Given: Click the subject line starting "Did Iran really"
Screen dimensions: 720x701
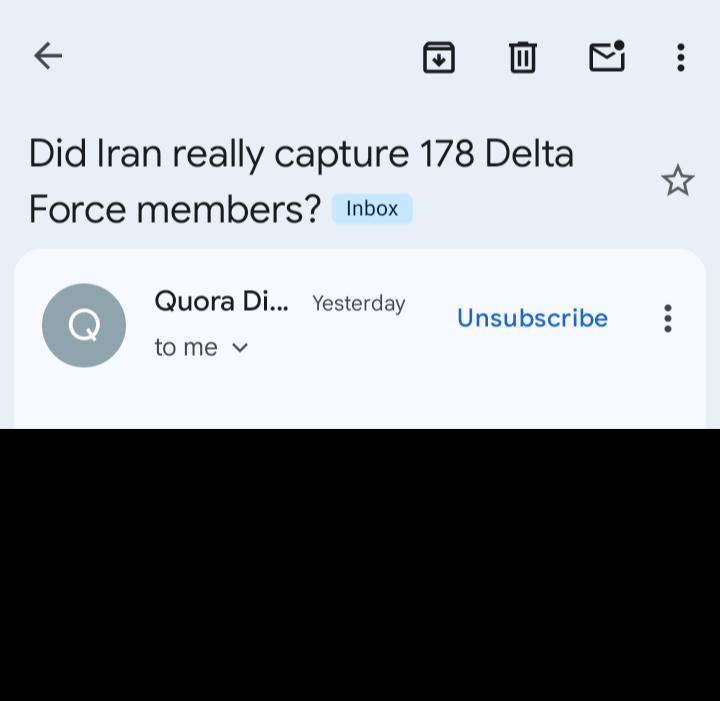Looking at the screenshot, I should (200, 154).
